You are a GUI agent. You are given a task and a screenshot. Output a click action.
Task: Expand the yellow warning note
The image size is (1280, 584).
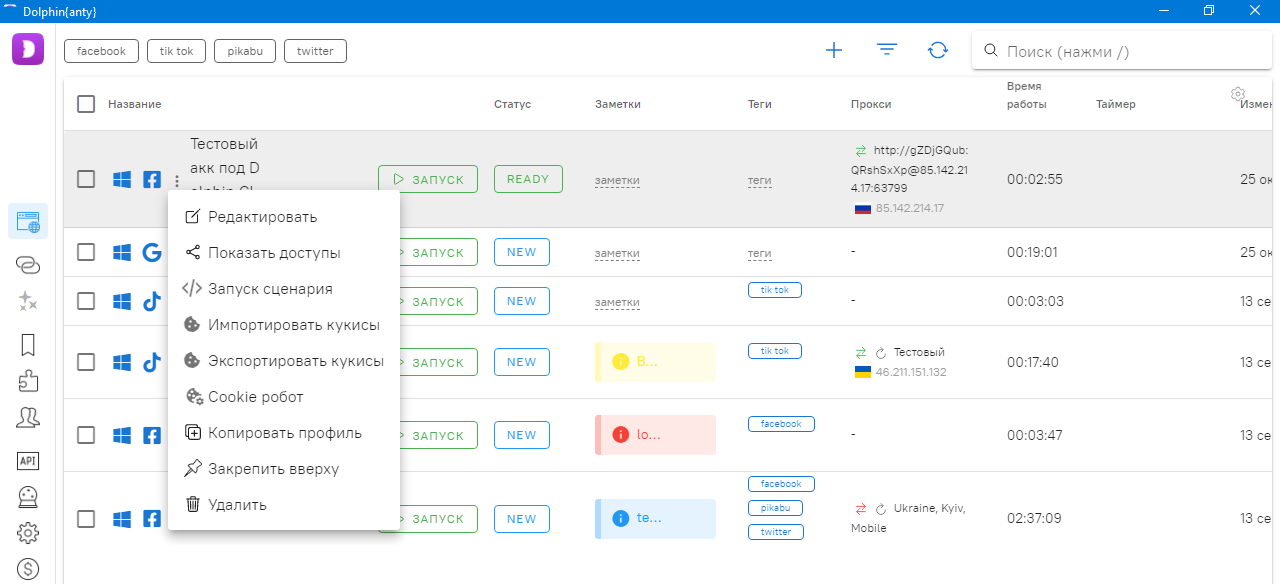(655, 361)
